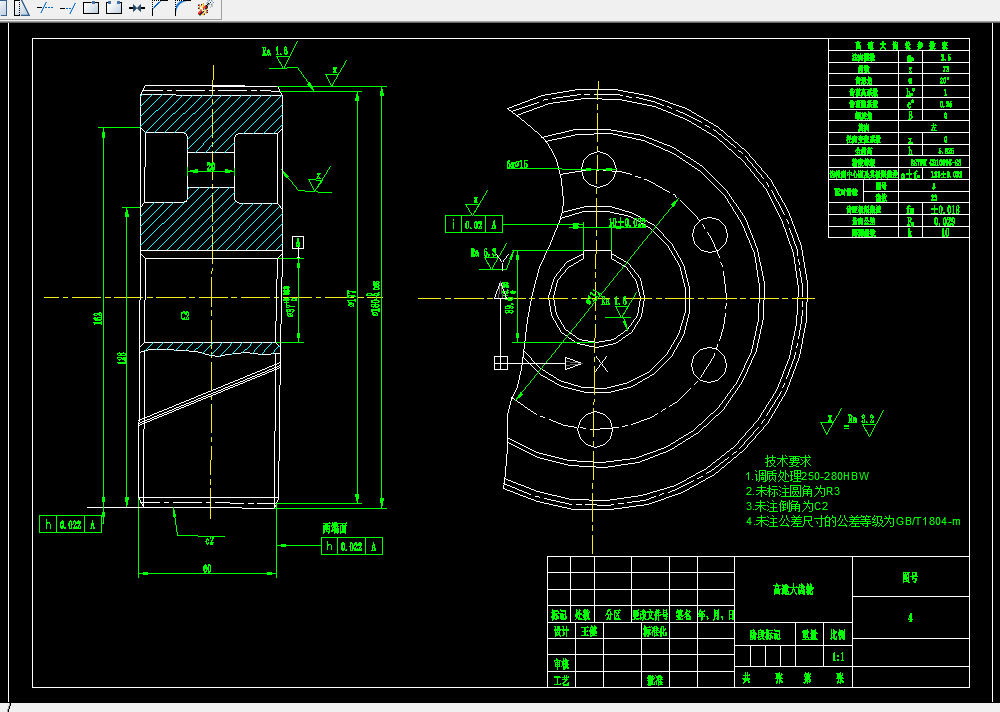Click the 工艺 cell in title block

point(561,681)
